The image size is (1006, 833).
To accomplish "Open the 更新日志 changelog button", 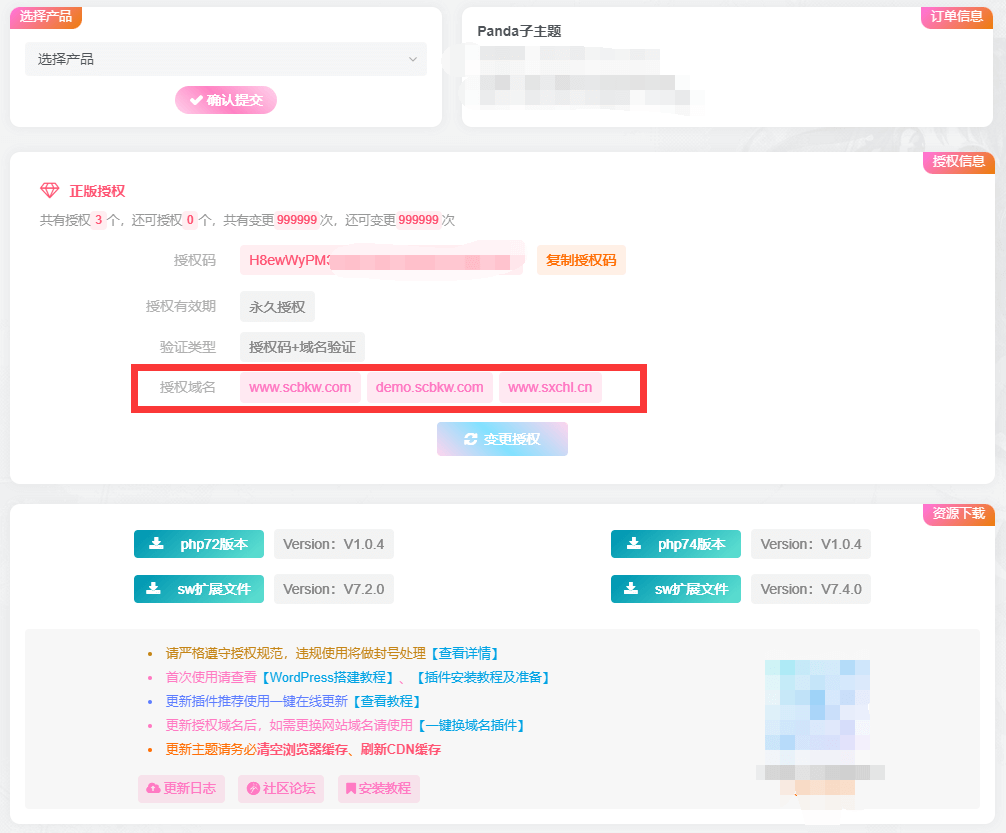I will click(x=181, y=789).
